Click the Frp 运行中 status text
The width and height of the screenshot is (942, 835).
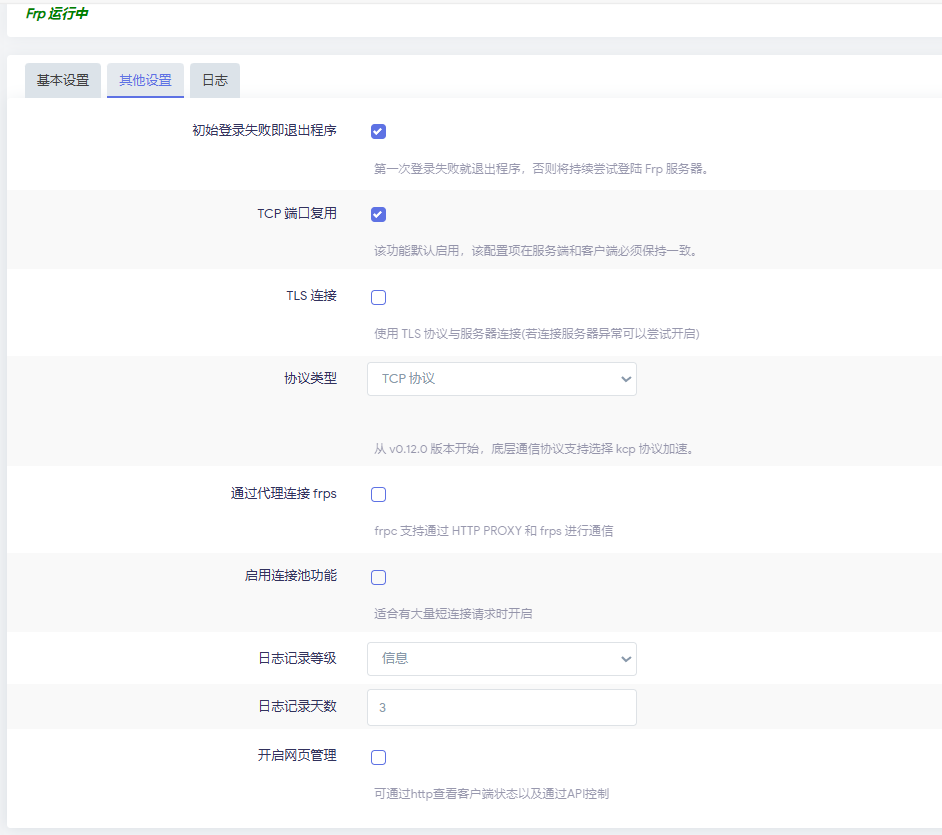(57, 13)
